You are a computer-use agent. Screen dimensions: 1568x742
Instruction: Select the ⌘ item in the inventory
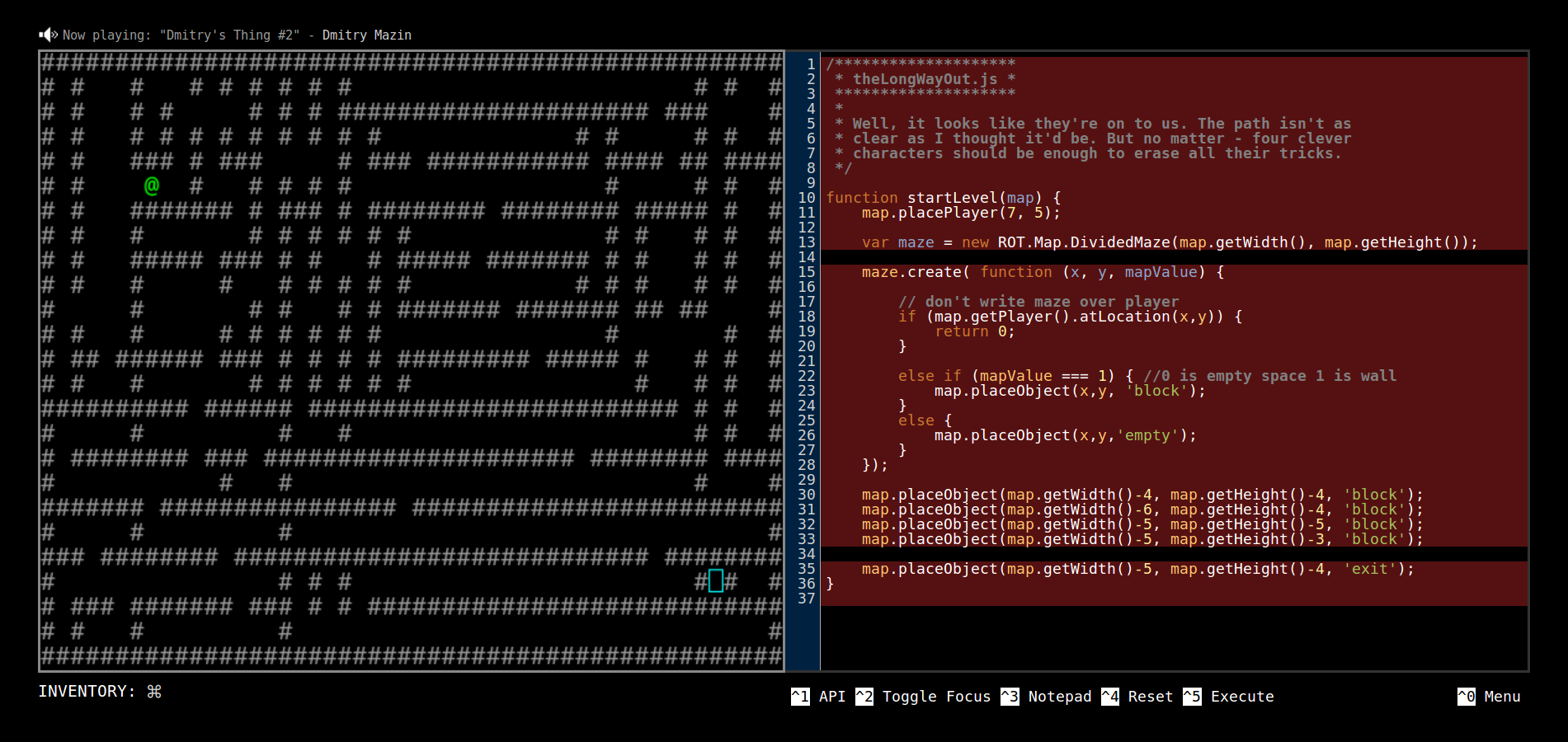154,692
